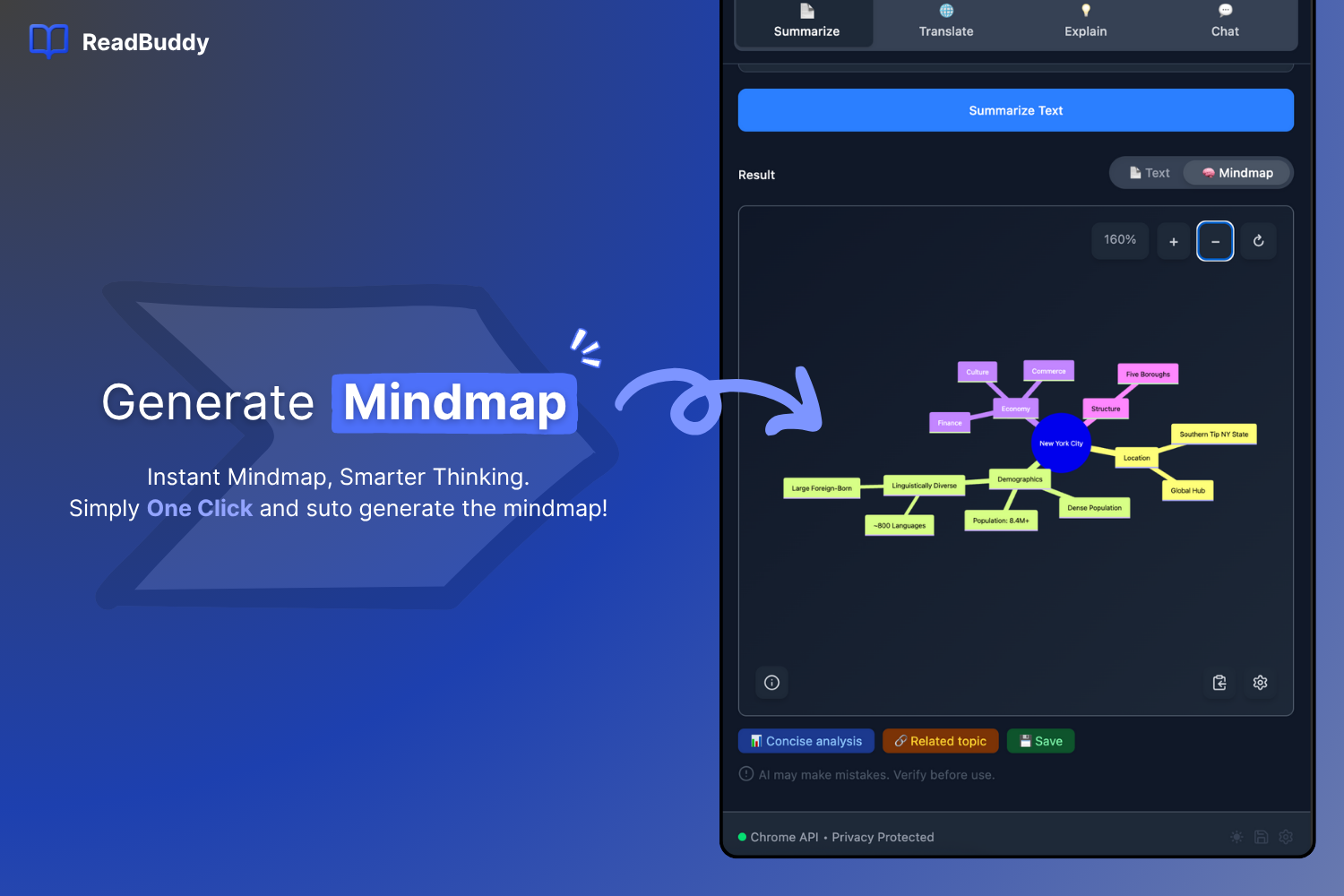Open mindmap settings gear inside canvas
The width and height of the screenshot is (1344, 896).
click(1261, 683)
